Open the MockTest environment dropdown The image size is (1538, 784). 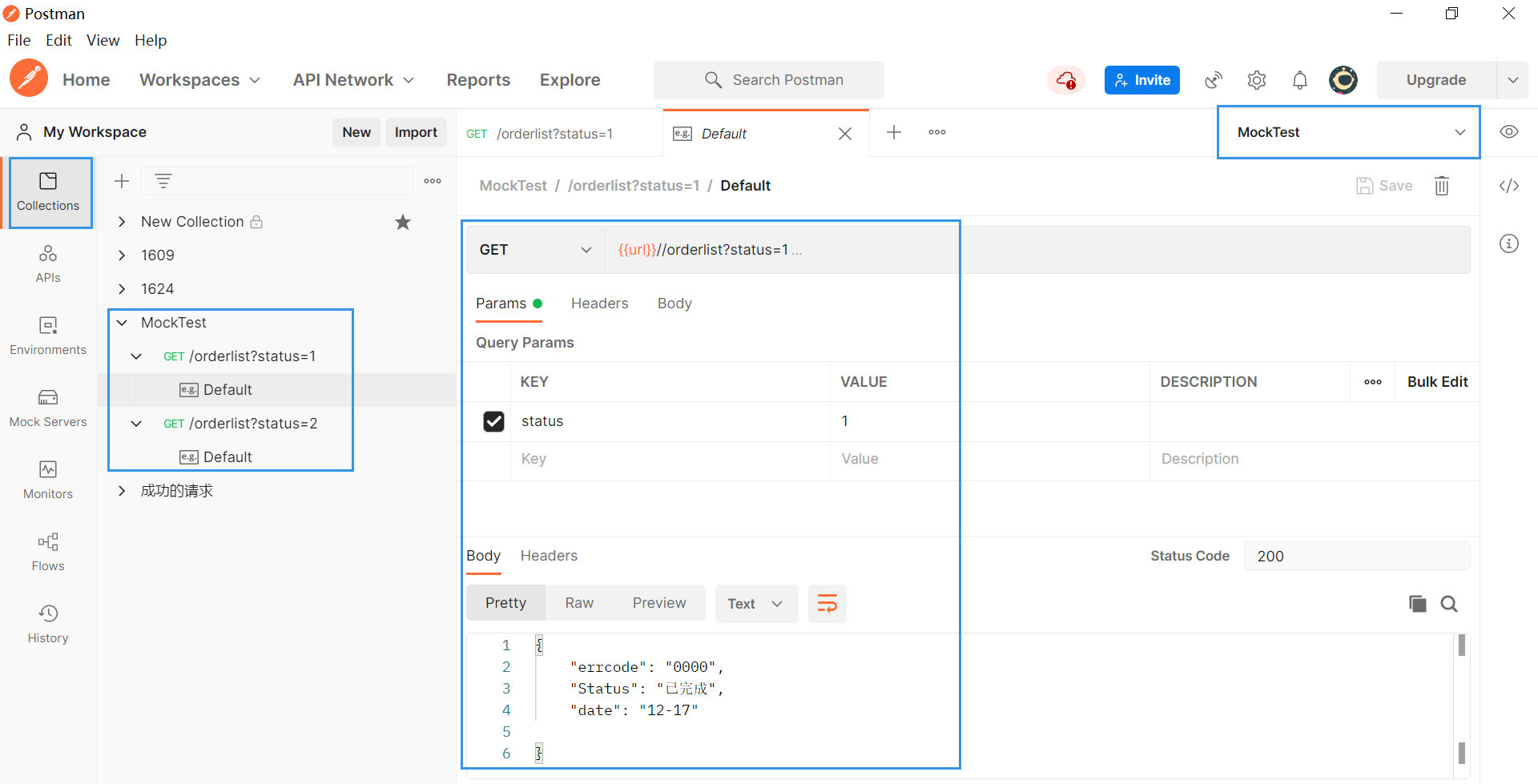click(1349, 132)
